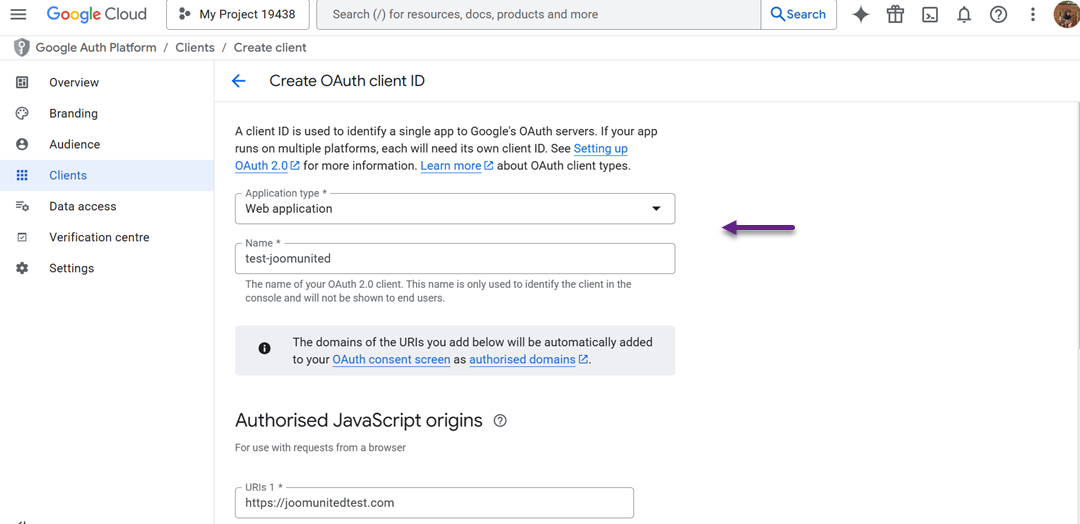
Task: Focus the top search resources field
Action: pyautogui.click(x=539, y=14)
